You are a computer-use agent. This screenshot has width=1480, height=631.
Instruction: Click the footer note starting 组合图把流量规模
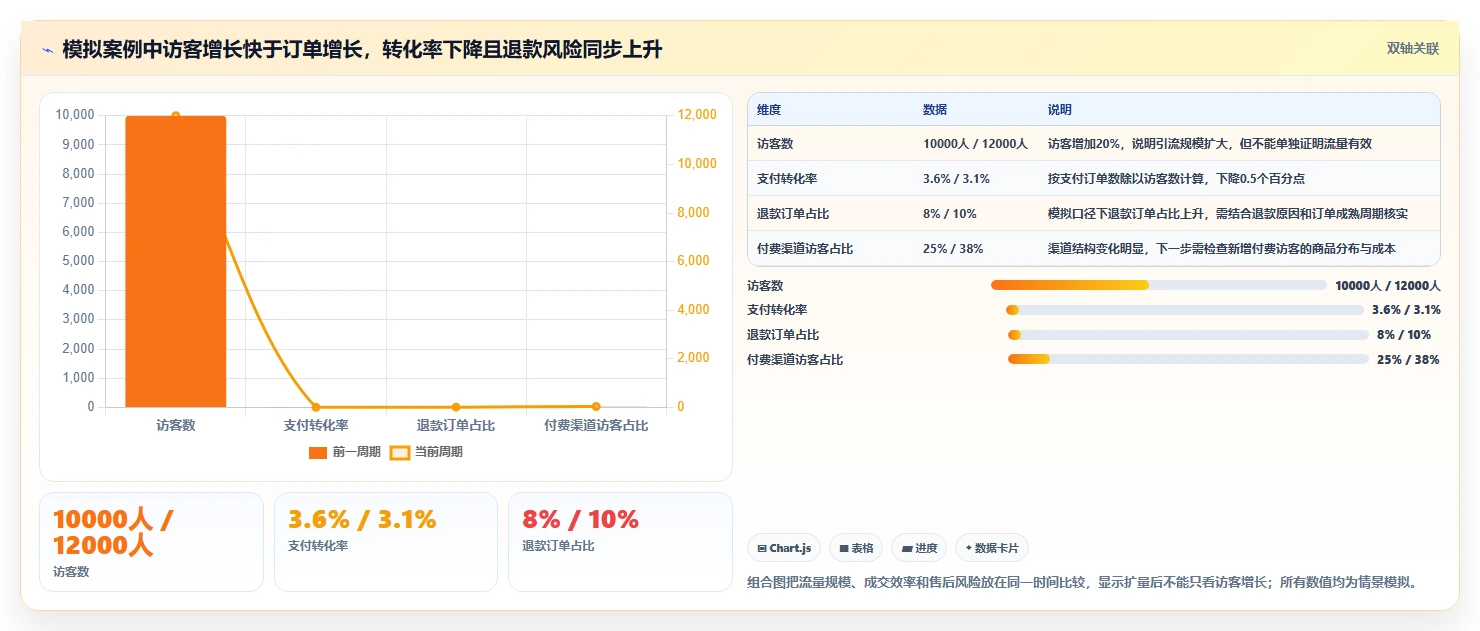pos(1083,583)
